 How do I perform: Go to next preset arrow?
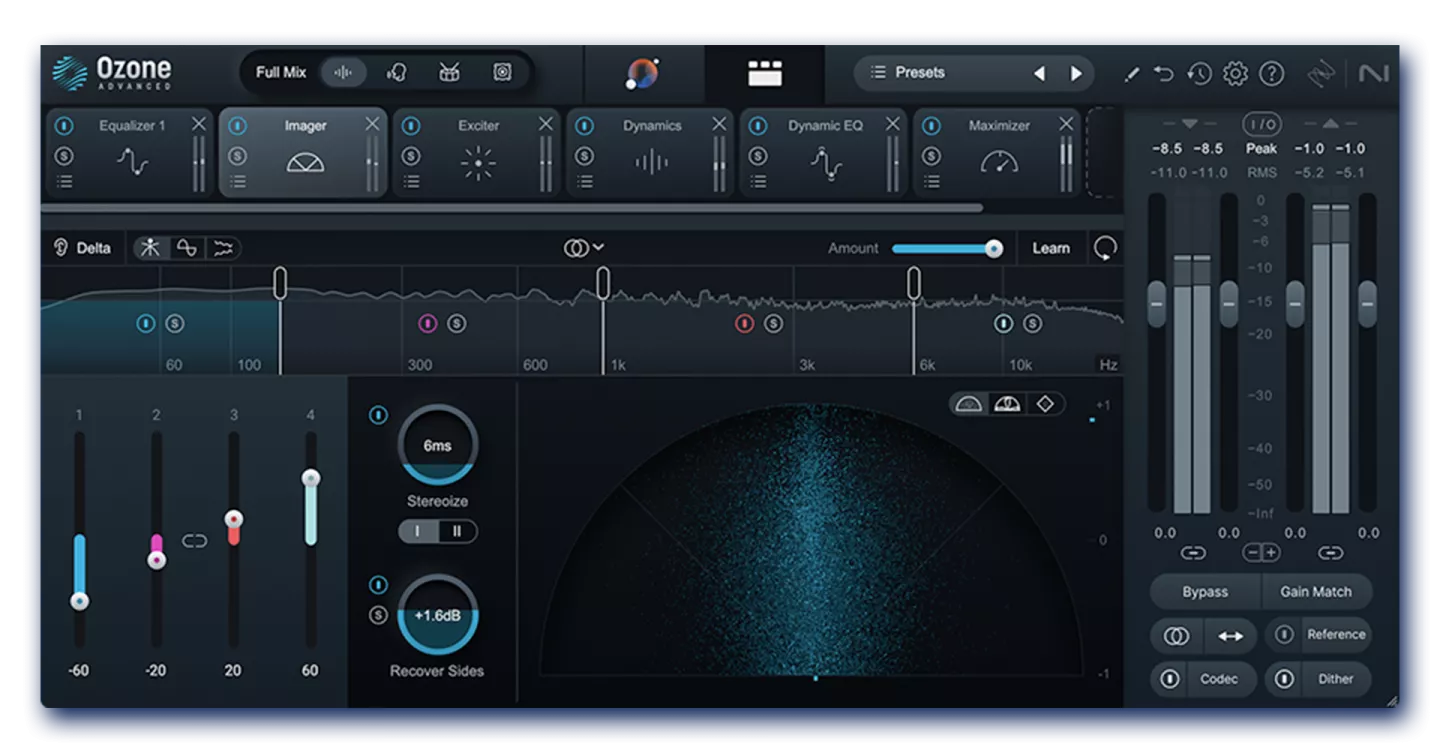1076,73
